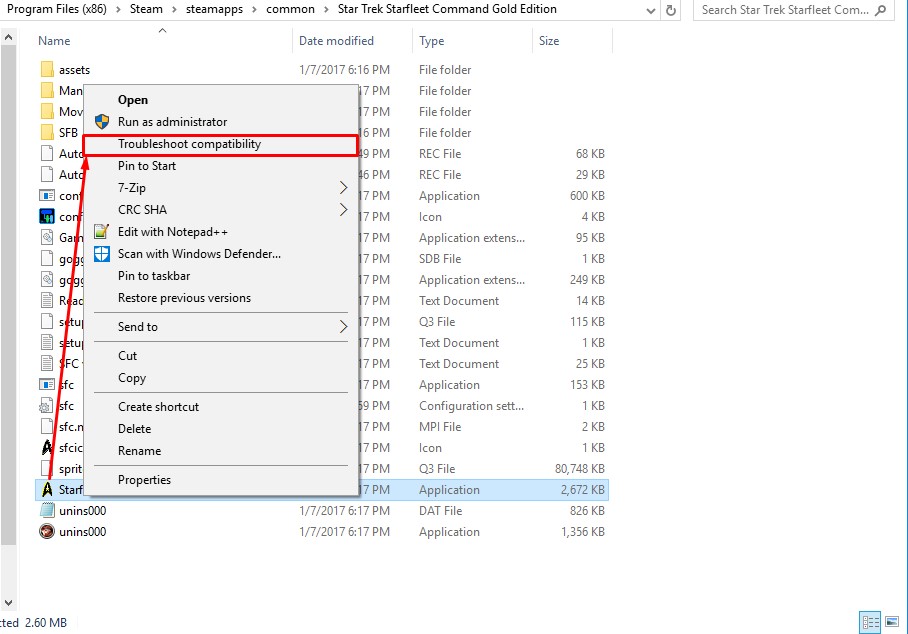Sort by Type column header

tap(431, 41)
